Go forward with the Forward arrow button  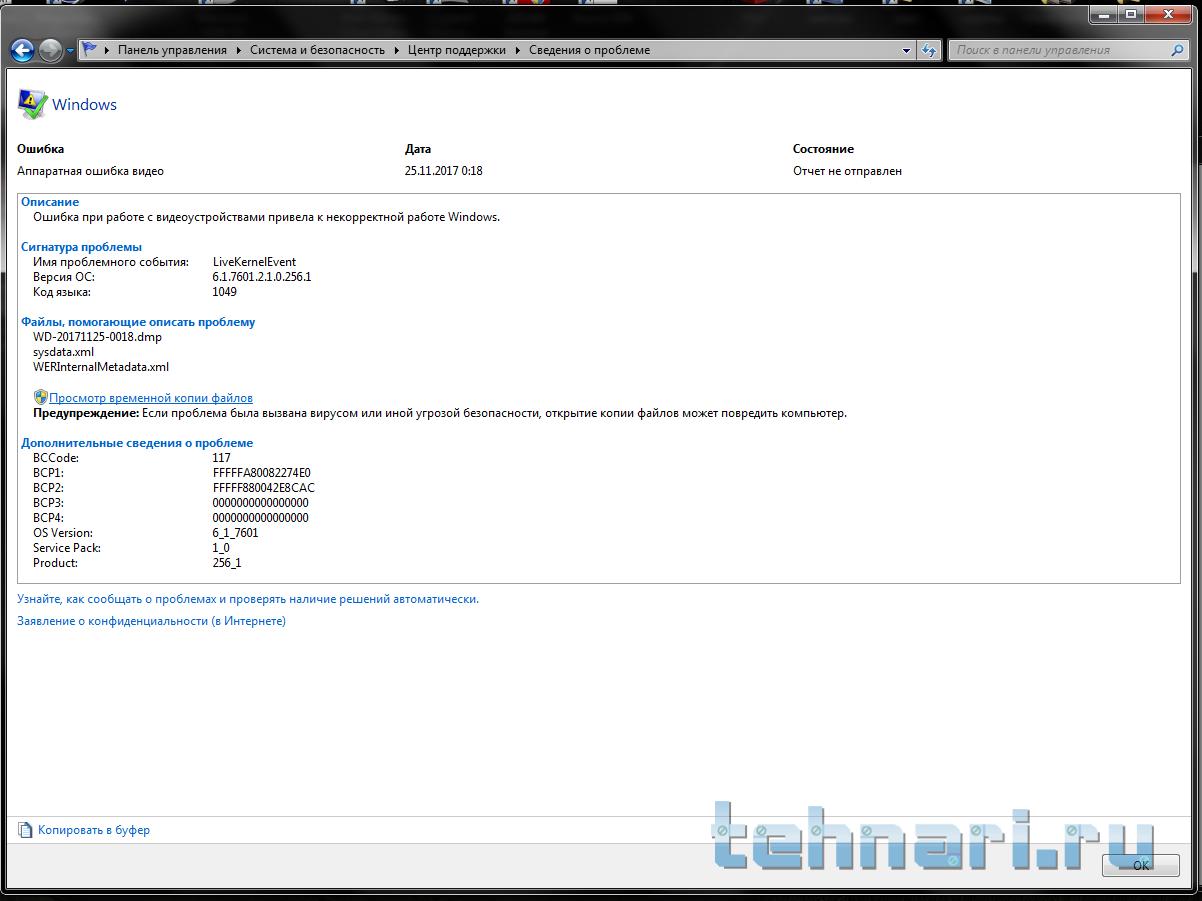coord(51,50)
